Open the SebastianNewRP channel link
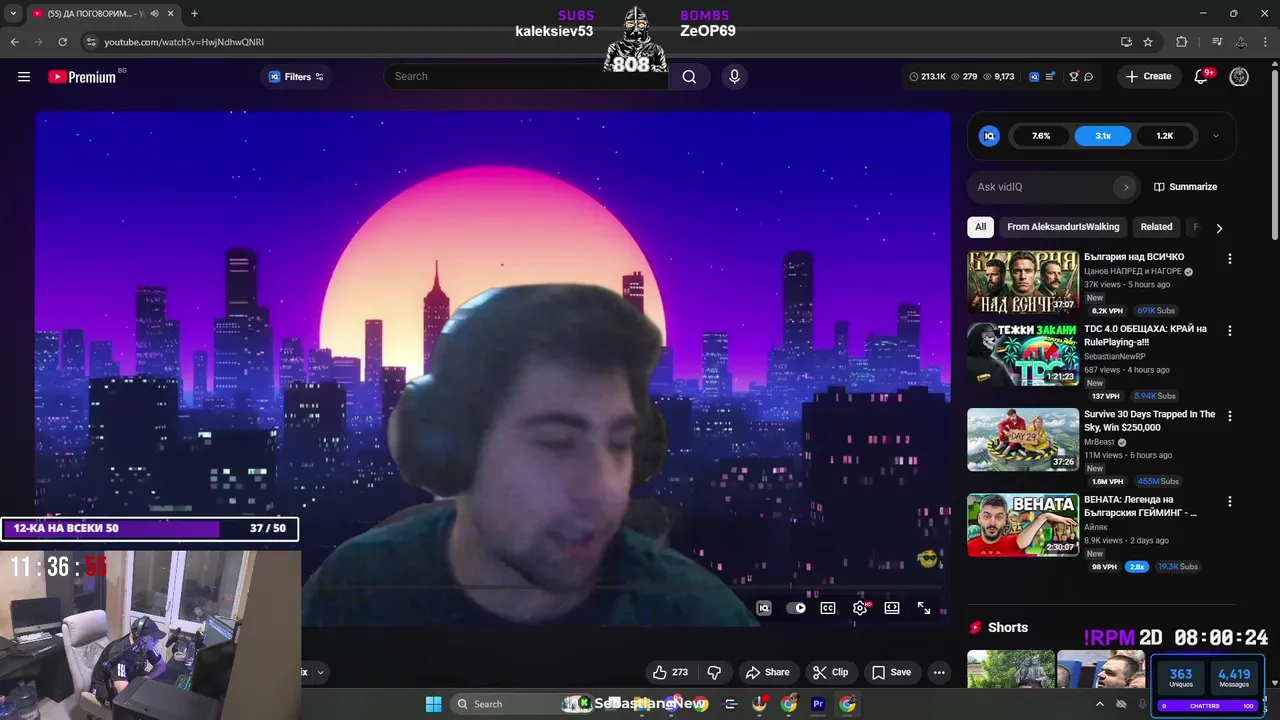 coord(1115,356)
